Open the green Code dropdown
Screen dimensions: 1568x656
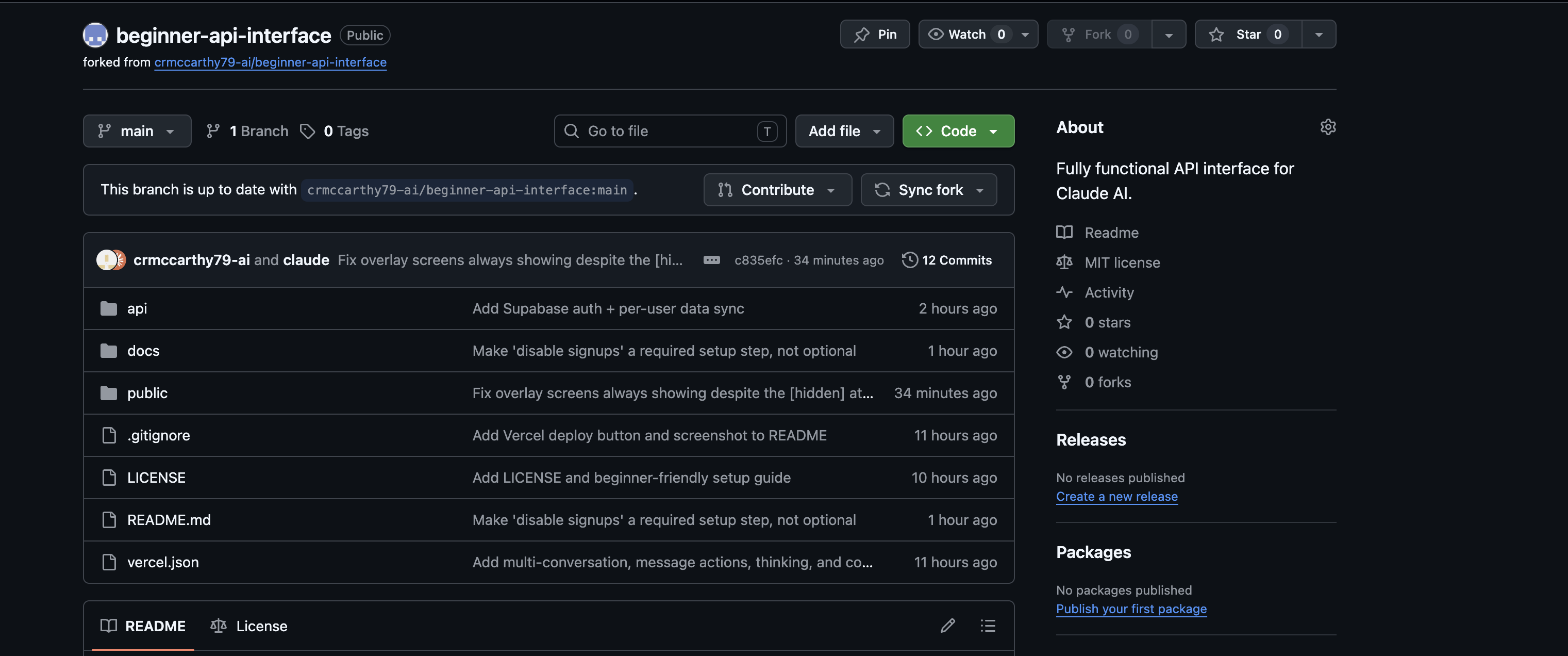[958, 131]
